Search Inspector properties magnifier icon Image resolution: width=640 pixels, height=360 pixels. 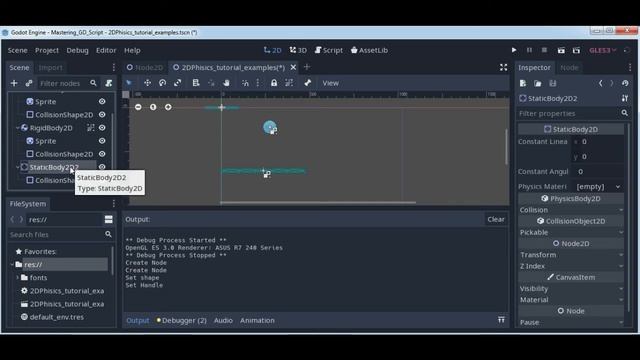click(624, 113)
